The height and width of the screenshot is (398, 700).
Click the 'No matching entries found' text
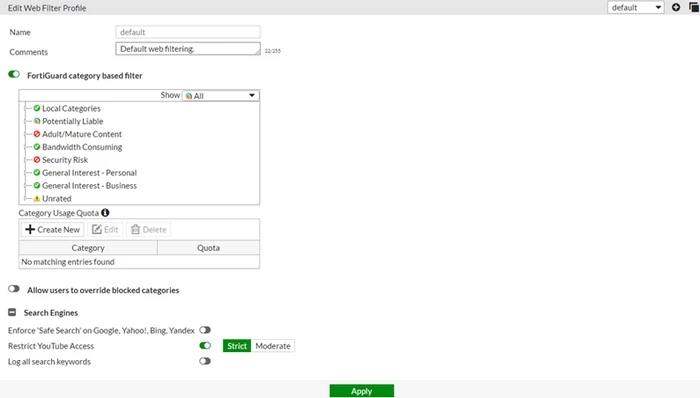pos(68,262)
